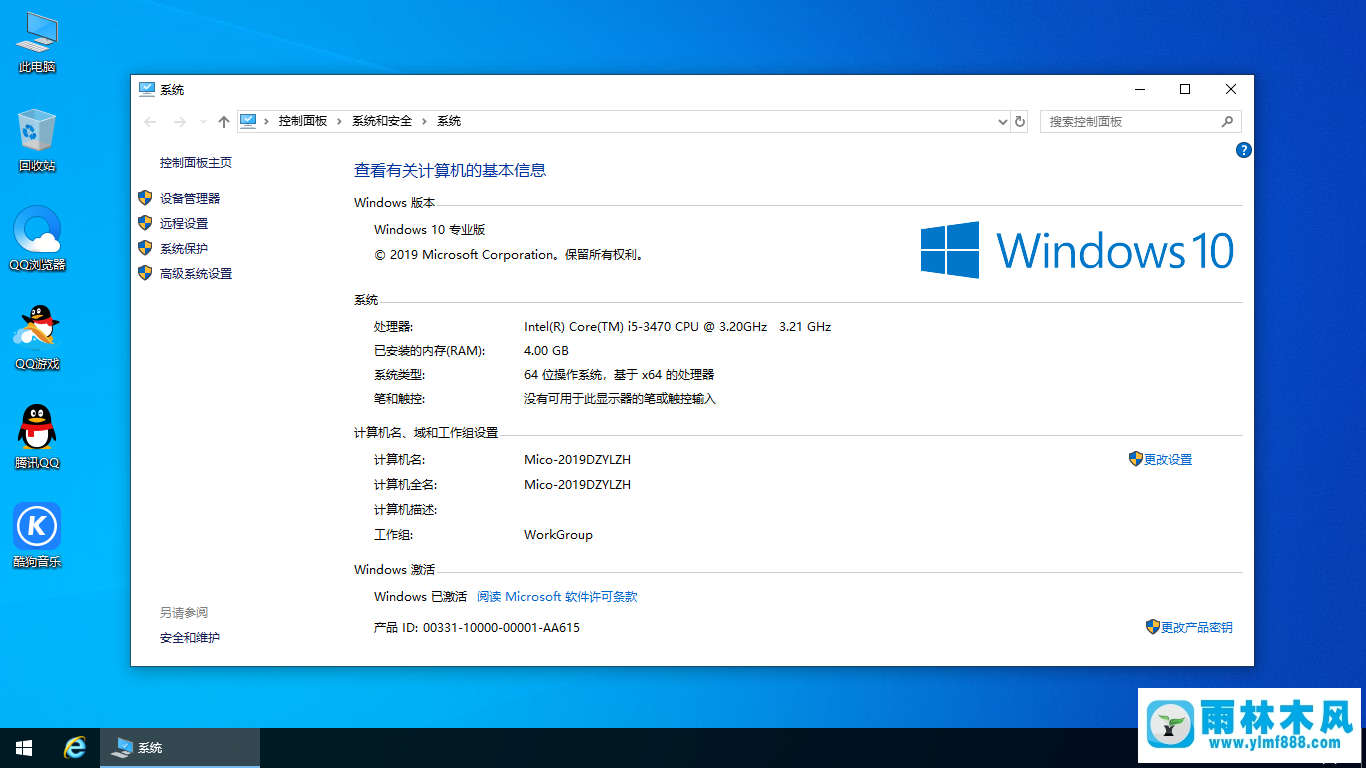Open Internet Explorer from the taskbar
1366x768 pixels.
pos(74,748)
